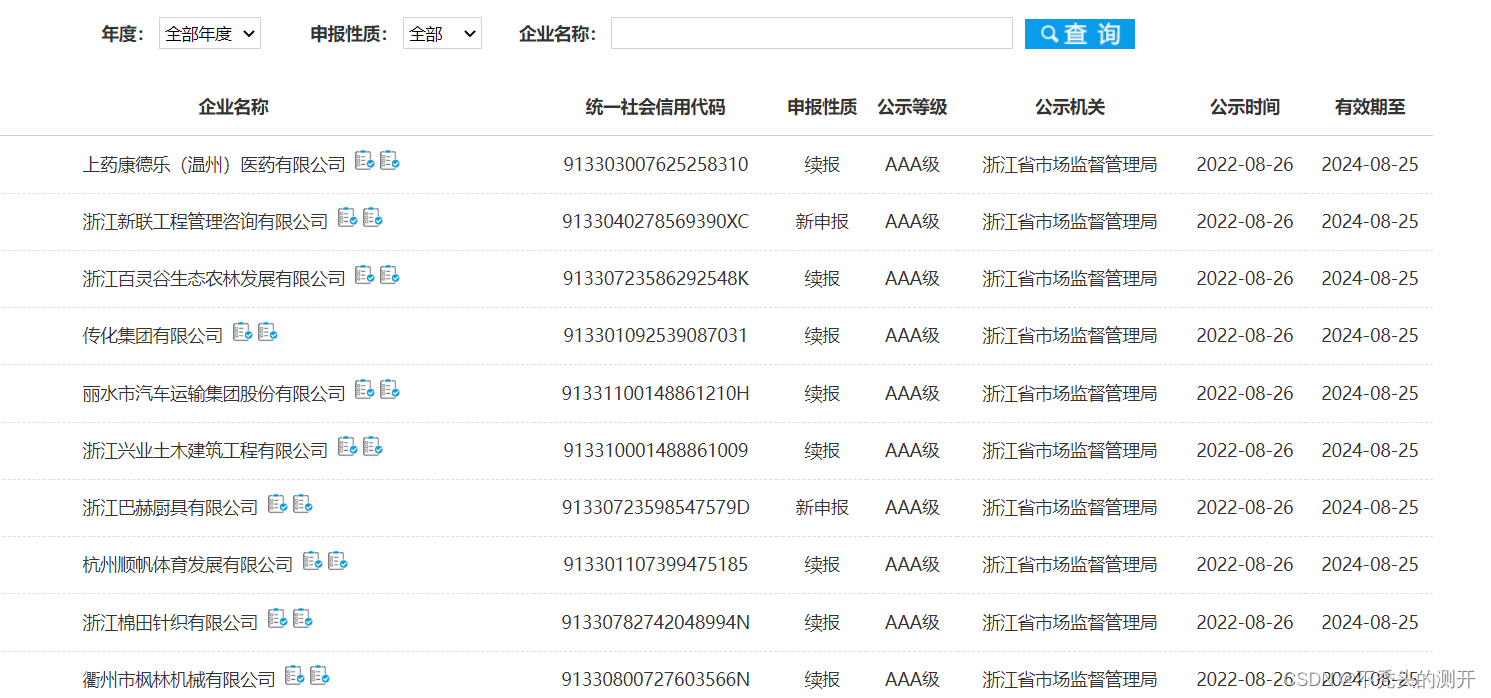Select company name 浙江兴业土木建筑工程有限公司
Image resolution: width=1491 pixels, height=698 pixels.
click(x=205, y=451)
